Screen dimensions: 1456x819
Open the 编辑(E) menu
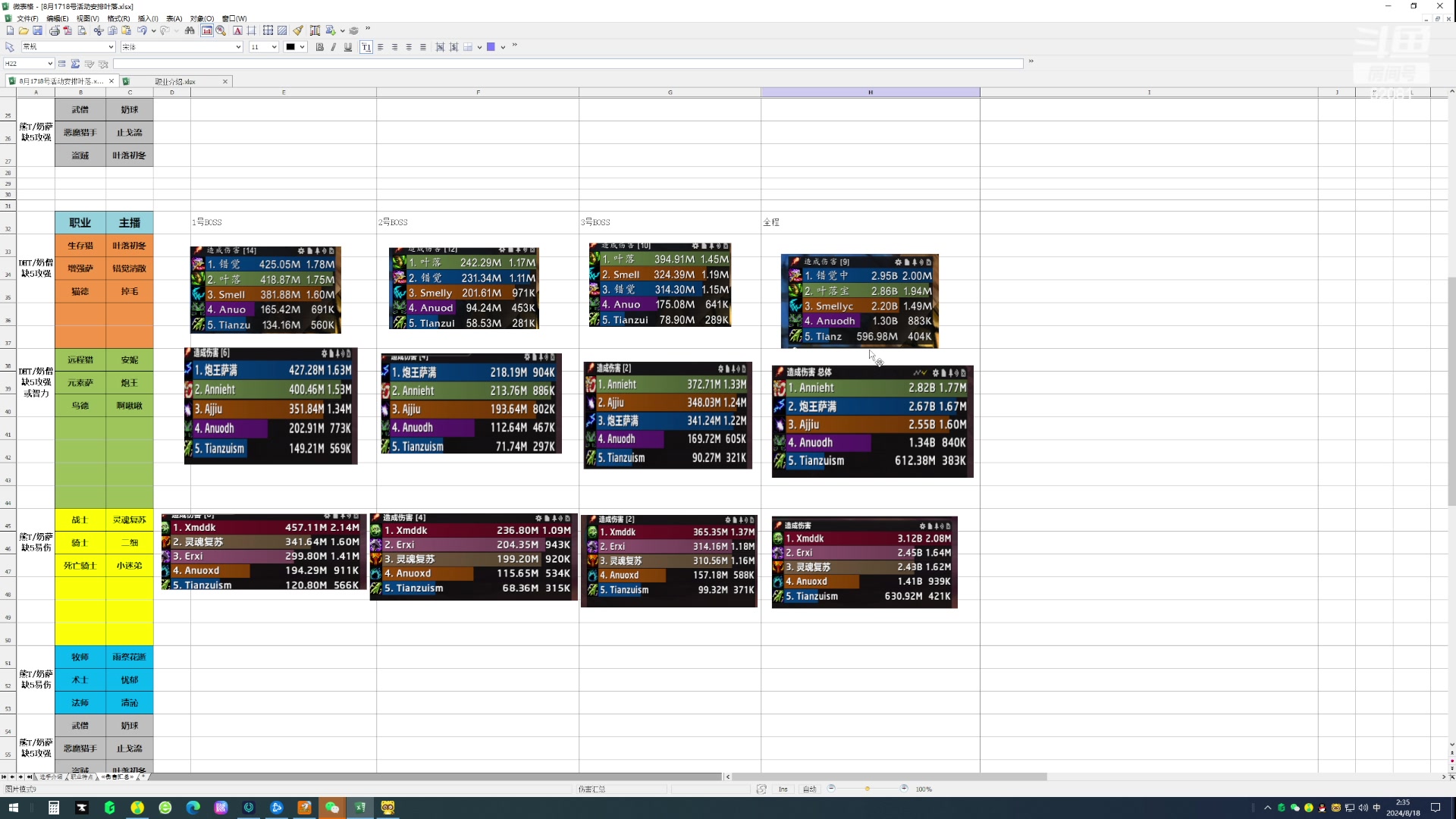57,18
